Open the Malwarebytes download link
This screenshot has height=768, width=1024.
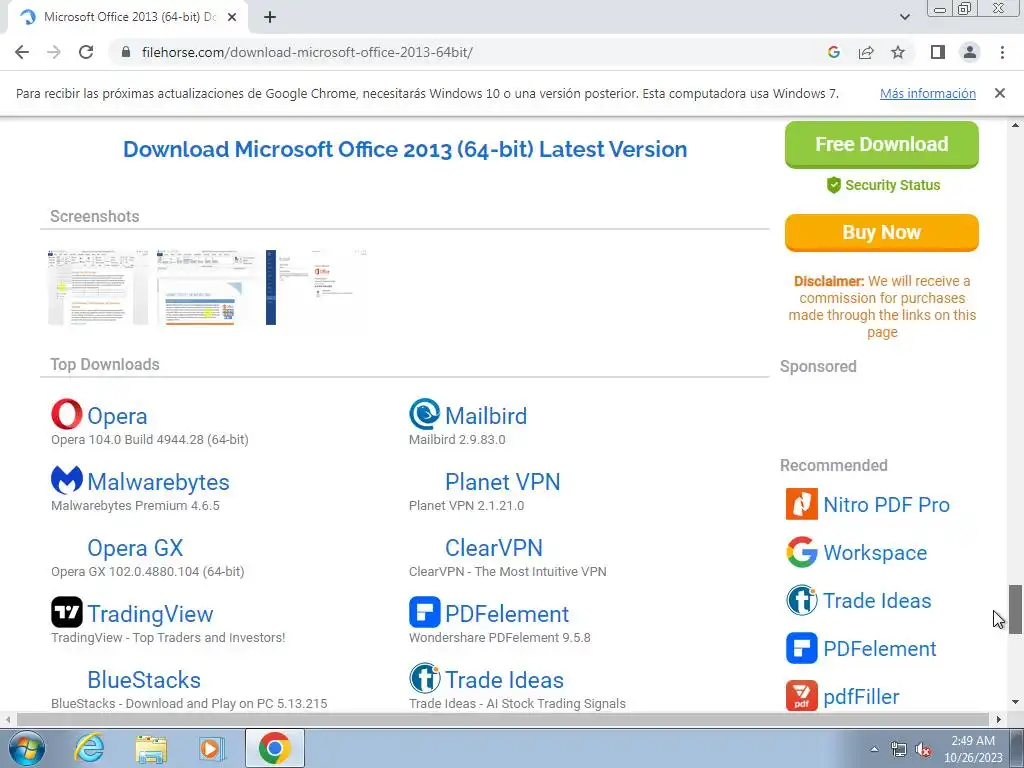tap(158, 482)
